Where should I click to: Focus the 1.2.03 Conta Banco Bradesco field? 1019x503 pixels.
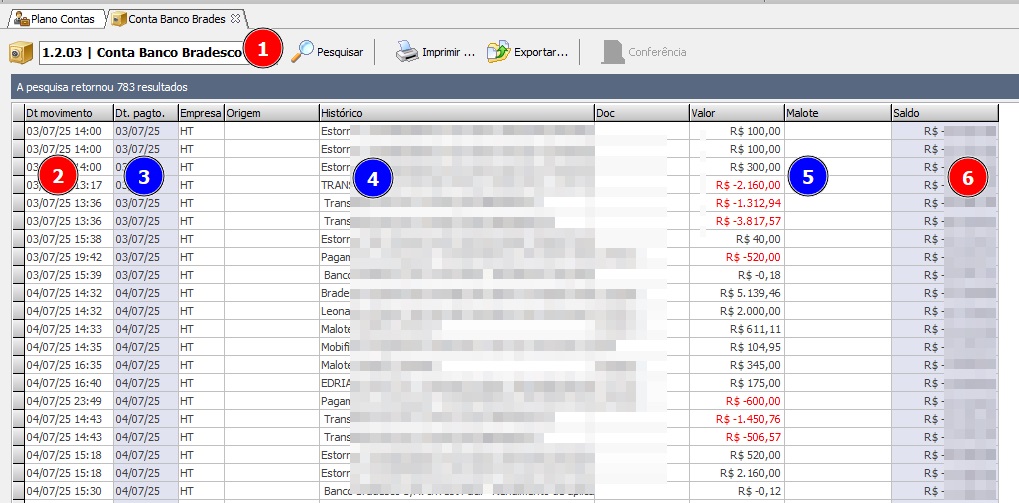click(x=140, y=52)
